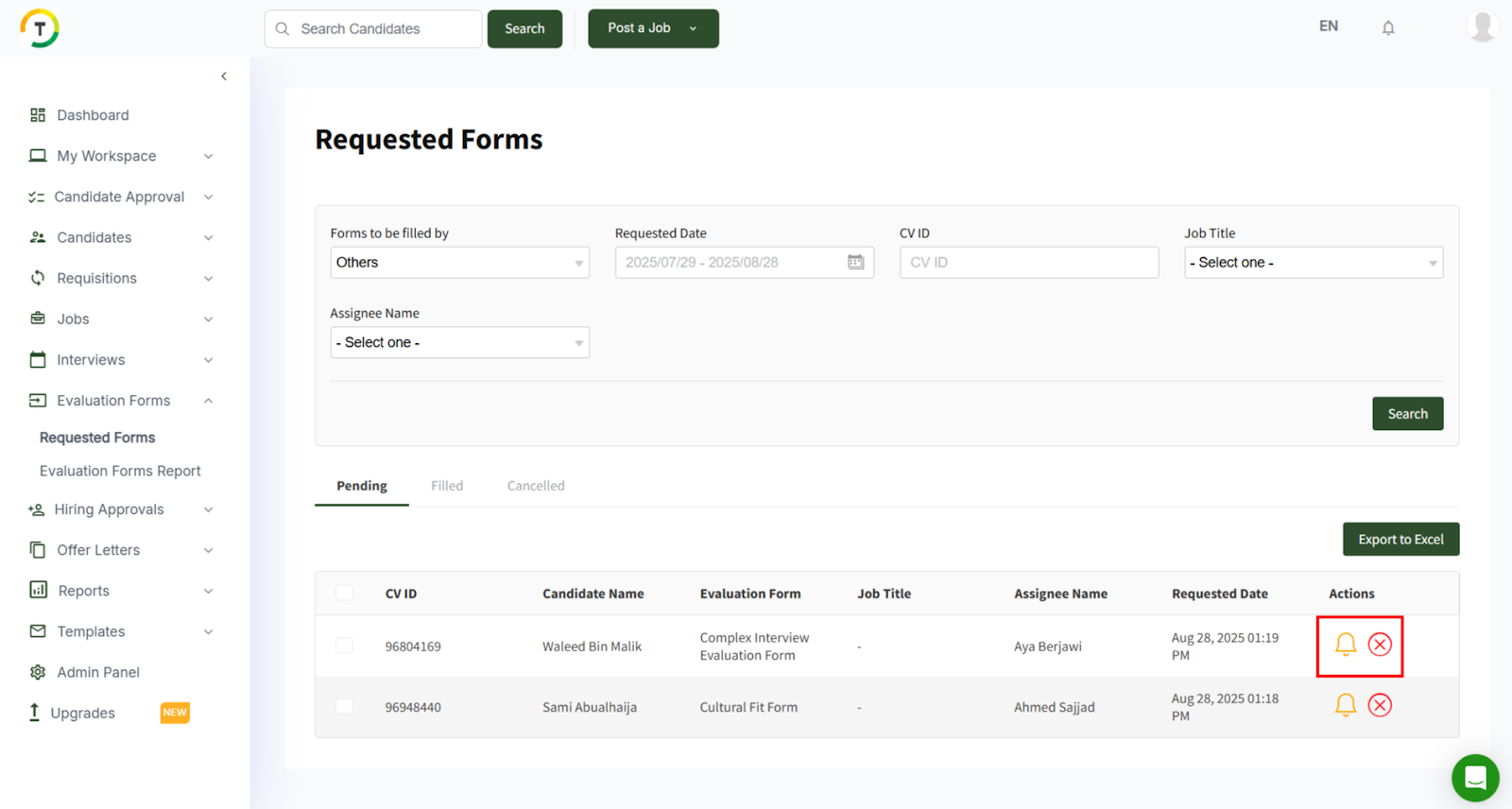
Task: Switch to the Cancelled tab
Action: (x=536, y=486)
